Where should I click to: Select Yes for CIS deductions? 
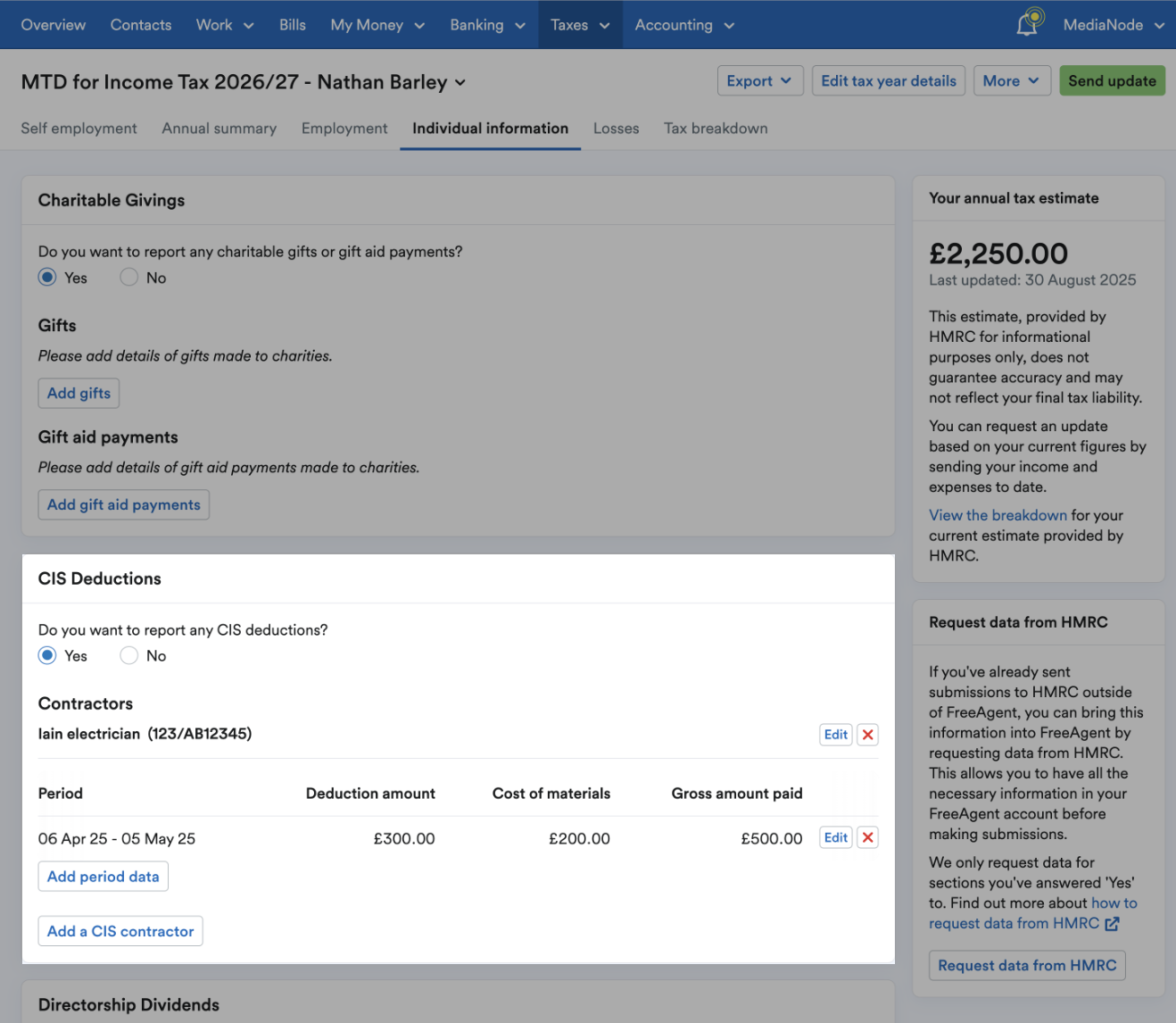click(x=47, y=655)
